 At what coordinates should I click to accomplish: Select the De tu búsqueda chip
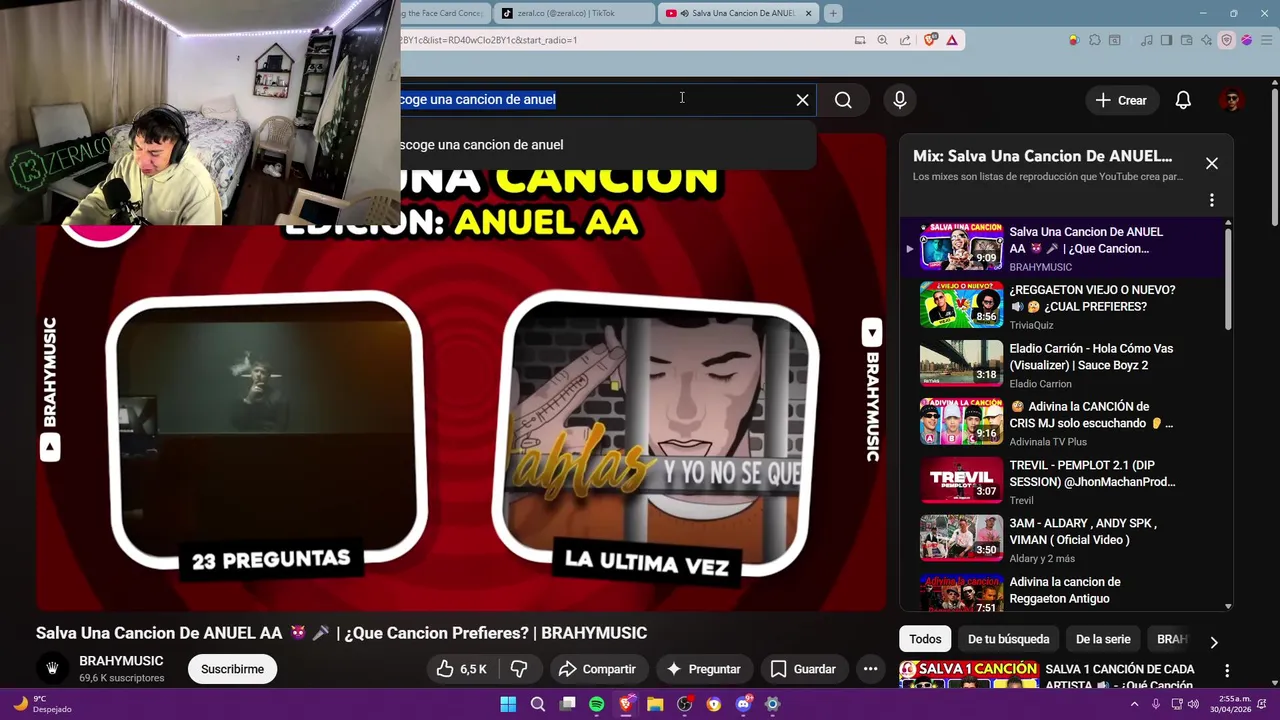click(x=1008, y=639)
